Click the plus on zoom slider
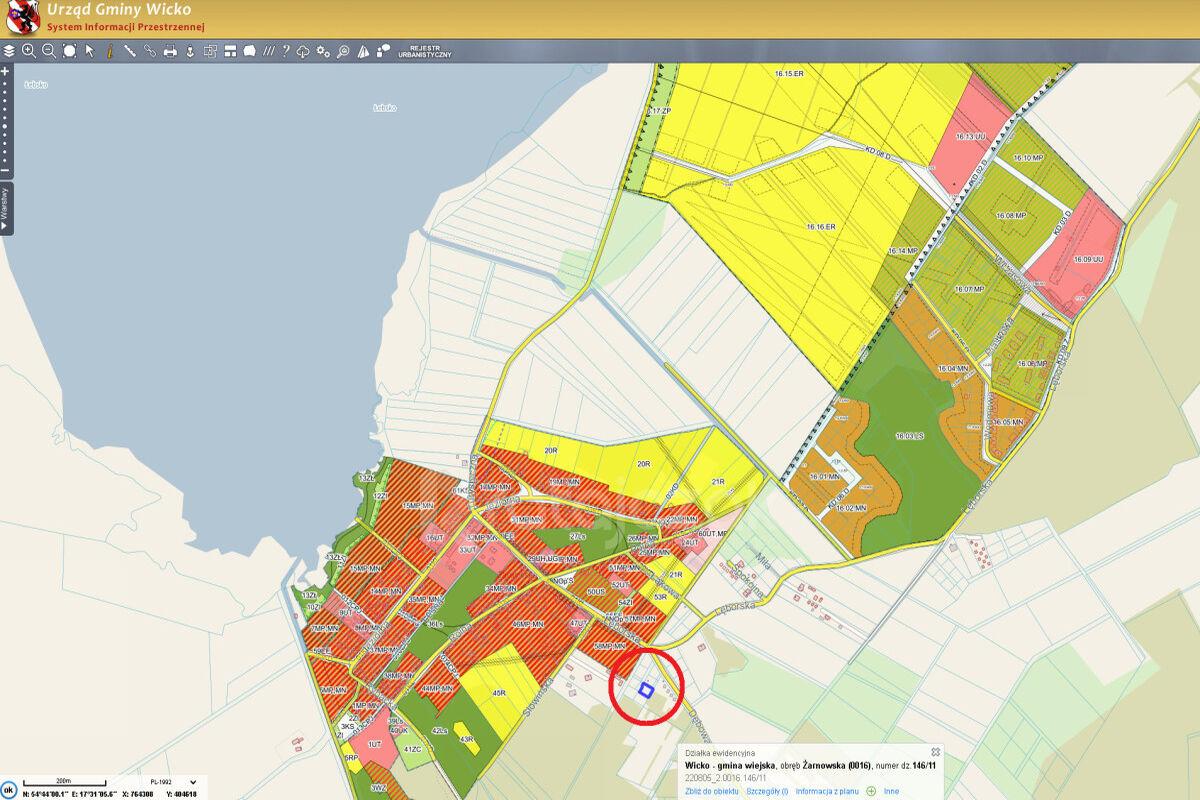Screen dimensions: 1200x800 pos(5,72)
